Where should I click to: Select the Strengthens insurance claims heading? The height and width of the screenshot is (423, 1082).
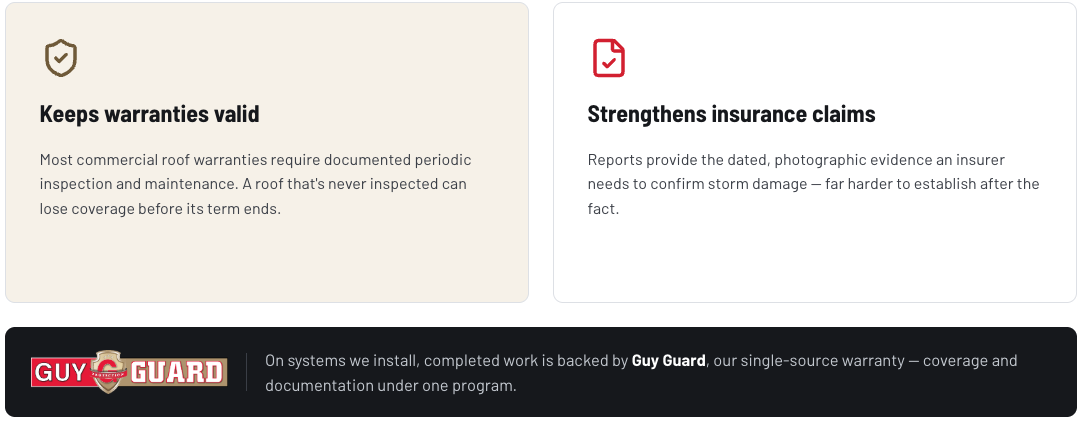[731, 114]
